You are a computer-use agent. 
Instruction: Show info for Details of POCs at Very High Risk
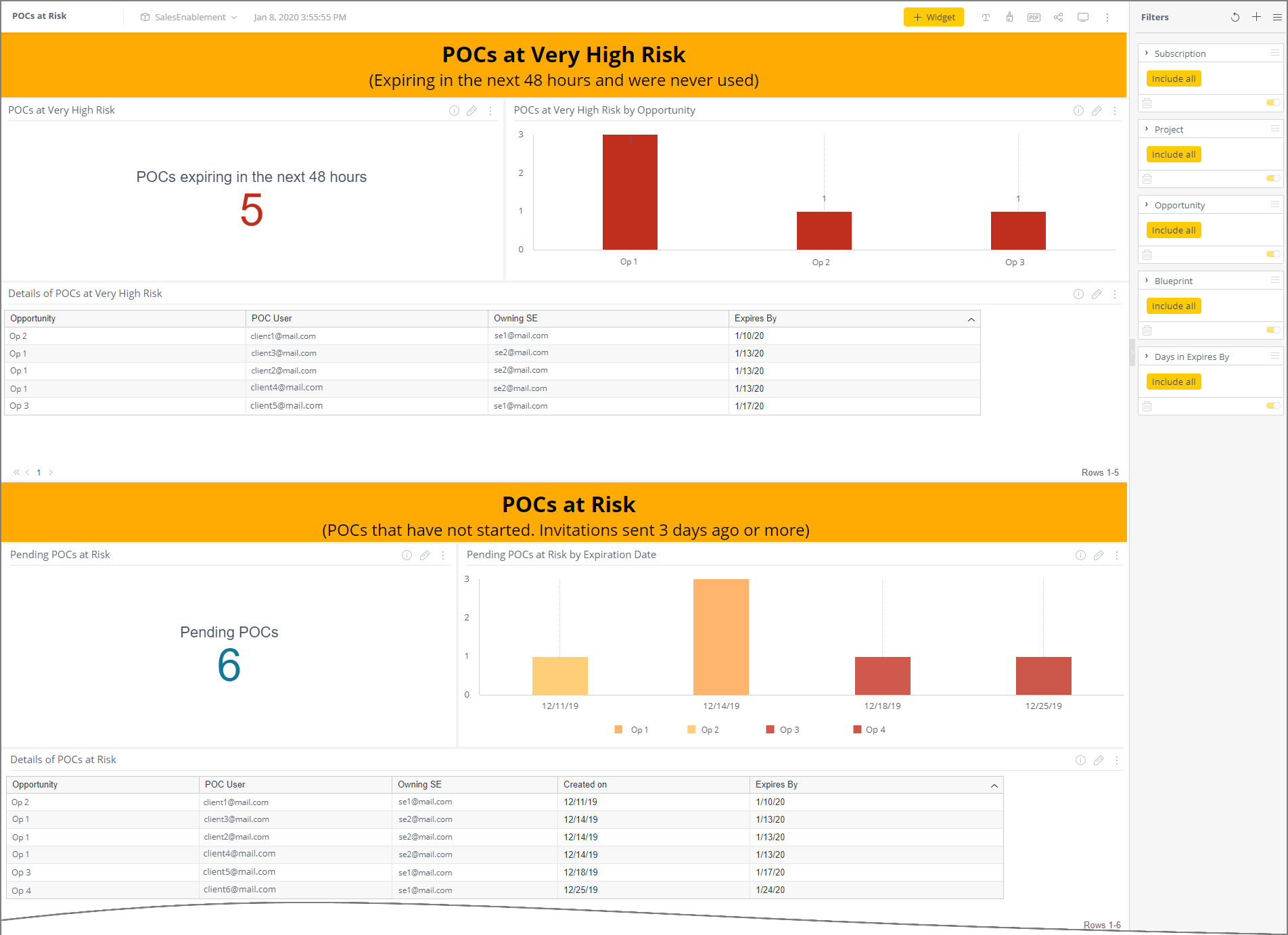click(x=1078, y=294)
